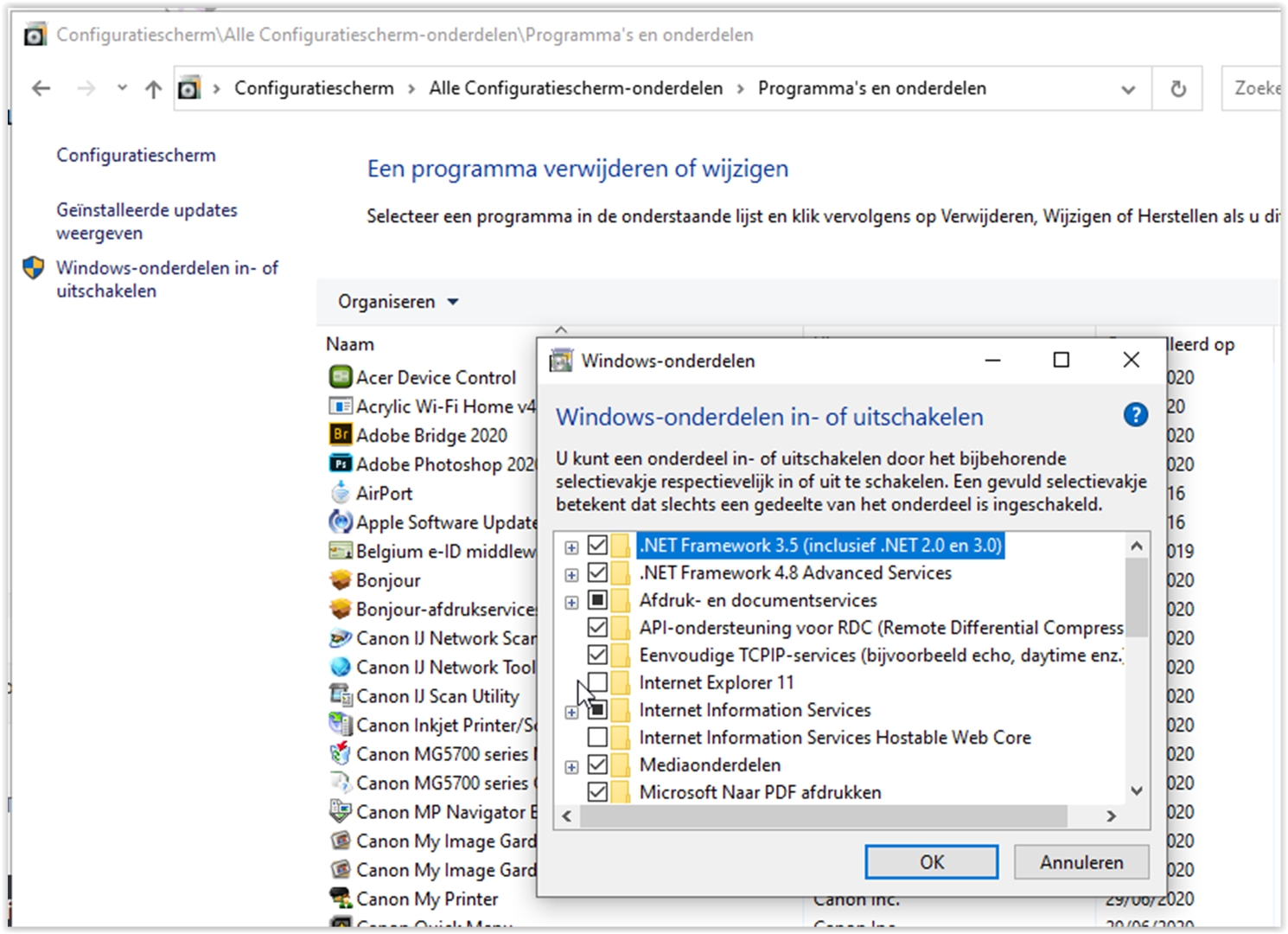This screenshot has width=1288, height=934.
Task: Click the Adobe Bridge 2020 icon
Action: [341, 435]
